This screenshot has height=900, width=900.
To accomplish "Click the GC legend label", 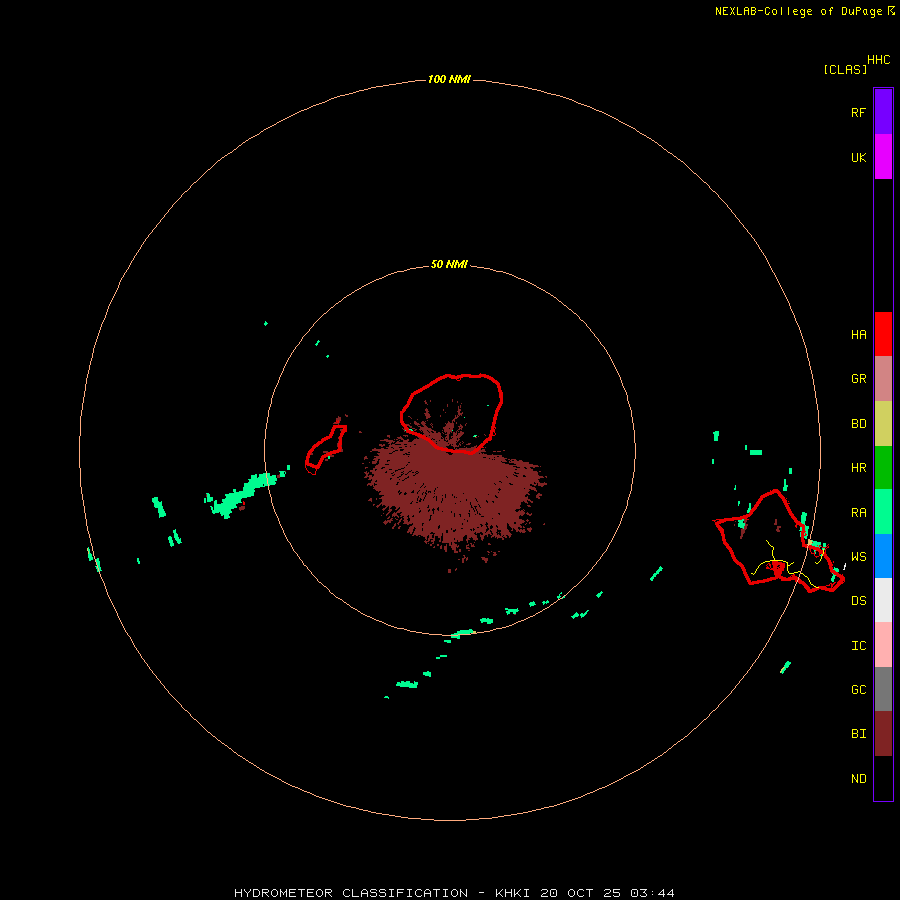I will point(859,690).
